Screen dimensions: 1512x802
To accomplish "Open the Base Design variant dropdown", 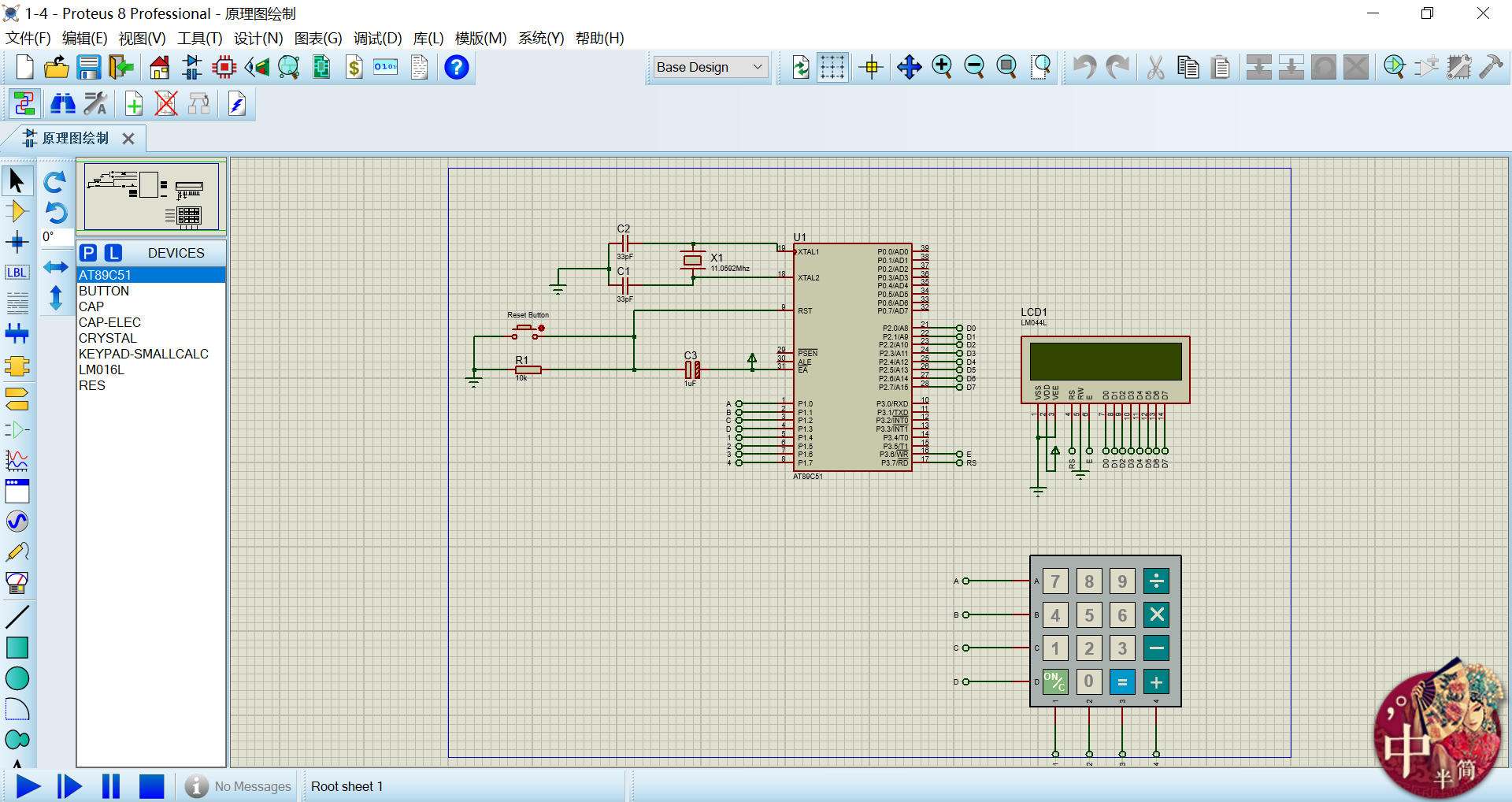I will (710, 68).
